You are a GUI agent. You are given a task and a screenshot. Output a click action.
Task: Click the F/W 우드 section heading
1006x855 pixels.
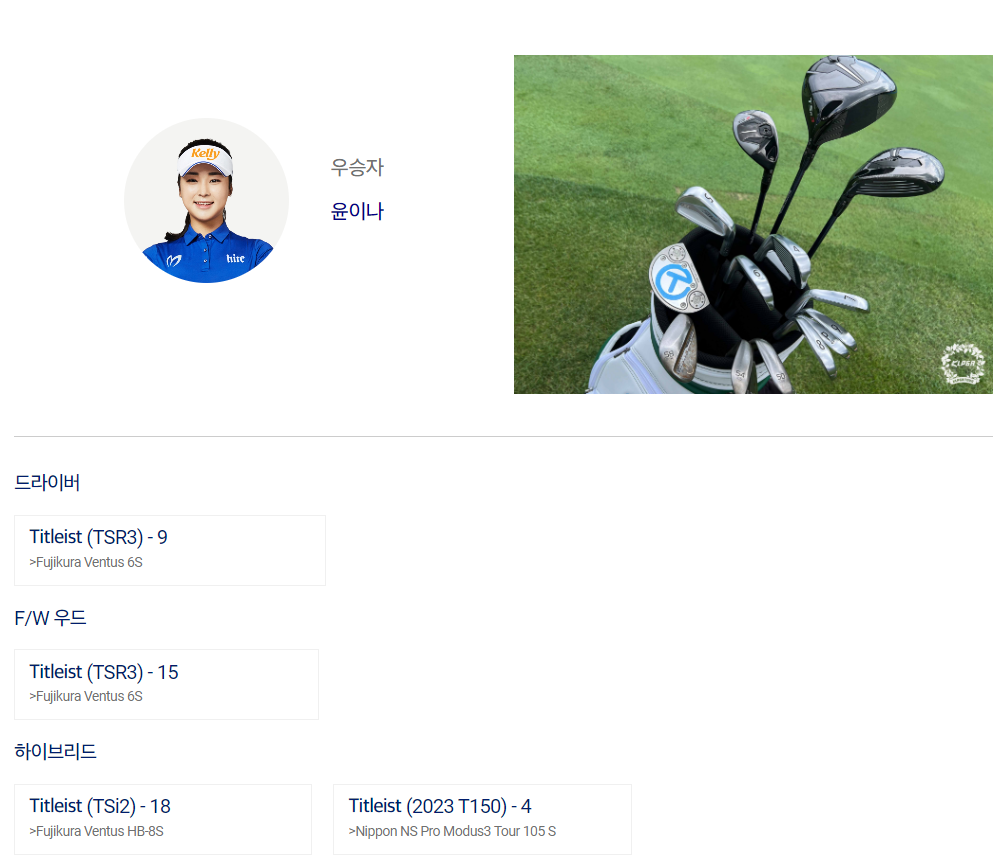pyautogui.click(x=50, y=618)
